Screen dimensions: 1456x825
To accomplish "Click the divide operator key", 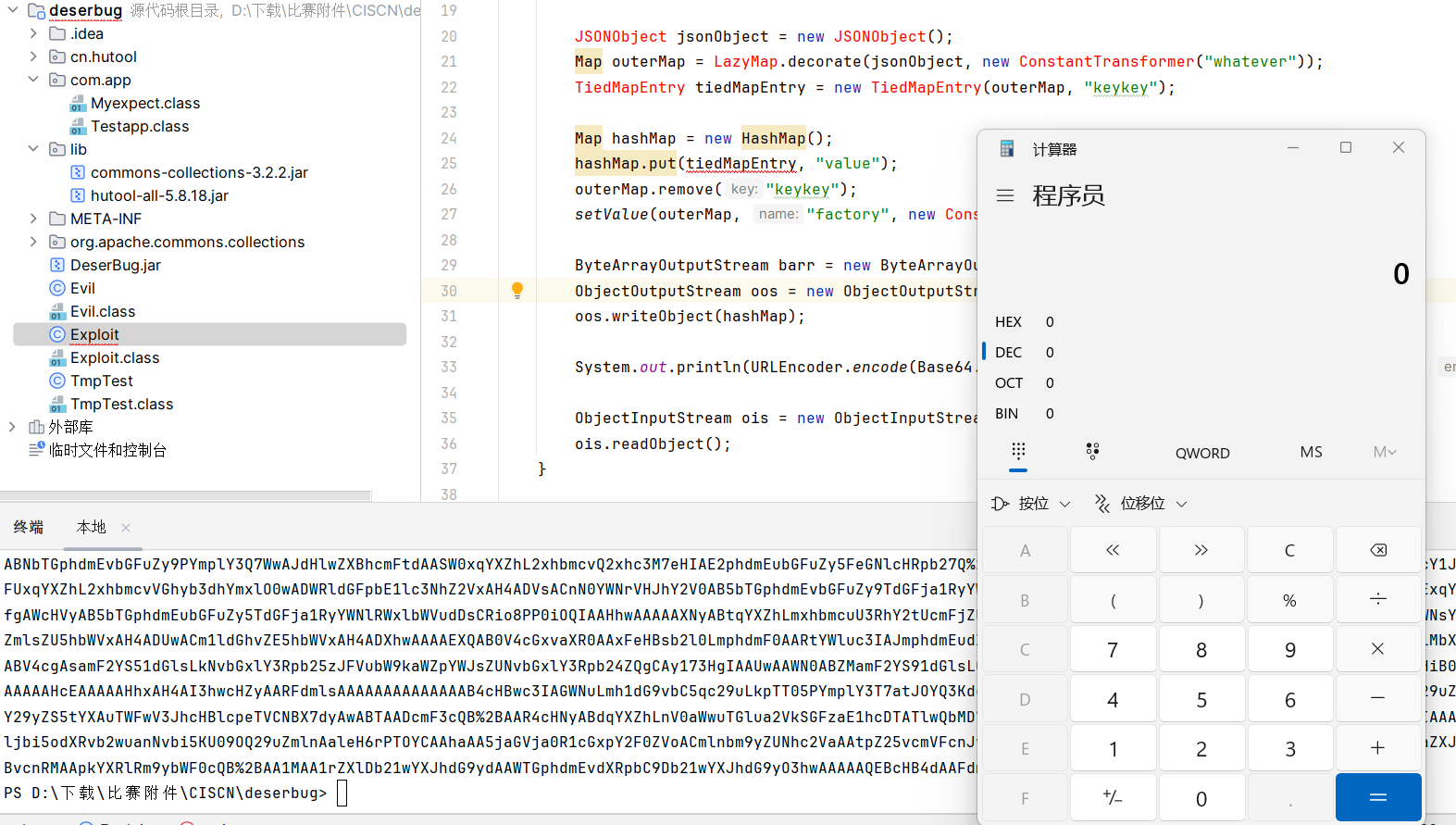I will pyautogui.click(x=1378, y=600).
